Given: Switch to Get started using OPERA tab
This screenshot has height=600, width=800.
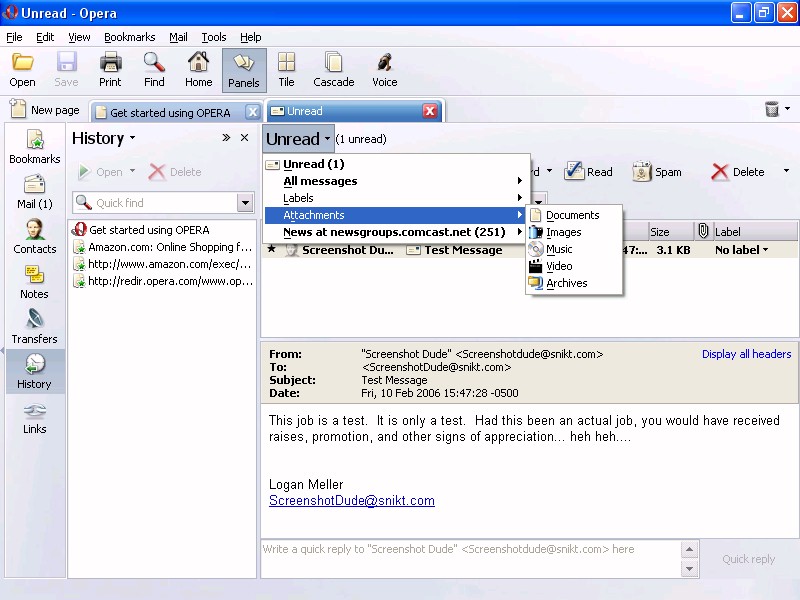Looking at the screenshot, I should pos(170,112).
